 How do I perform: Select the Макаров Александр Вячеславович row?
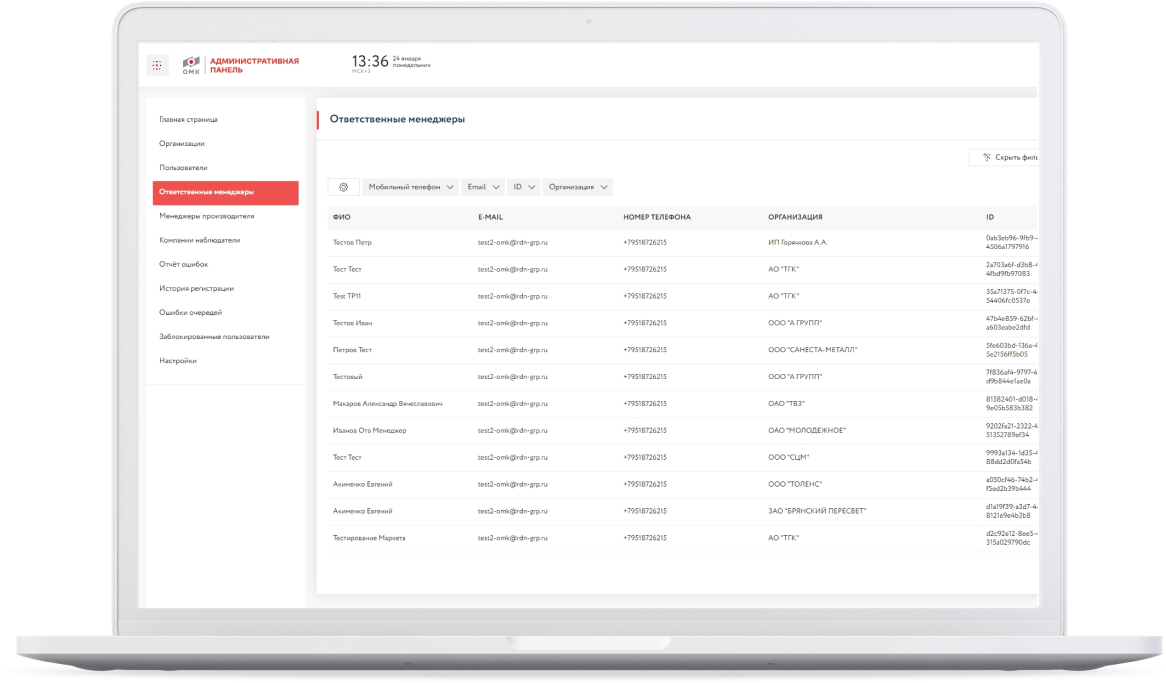682,404
